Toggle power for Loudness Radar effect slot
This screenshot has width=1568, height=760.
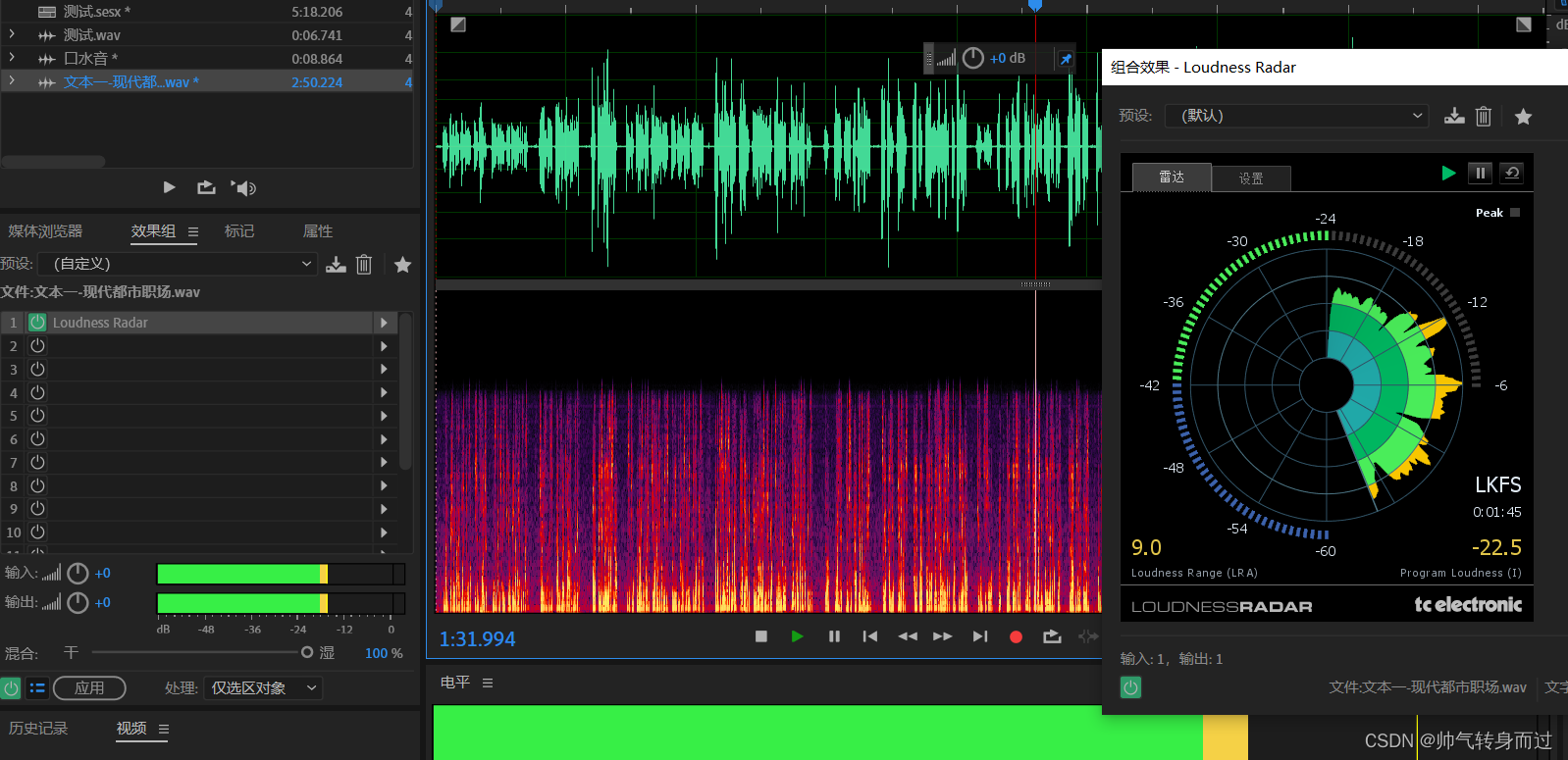(x=37, y=322)
